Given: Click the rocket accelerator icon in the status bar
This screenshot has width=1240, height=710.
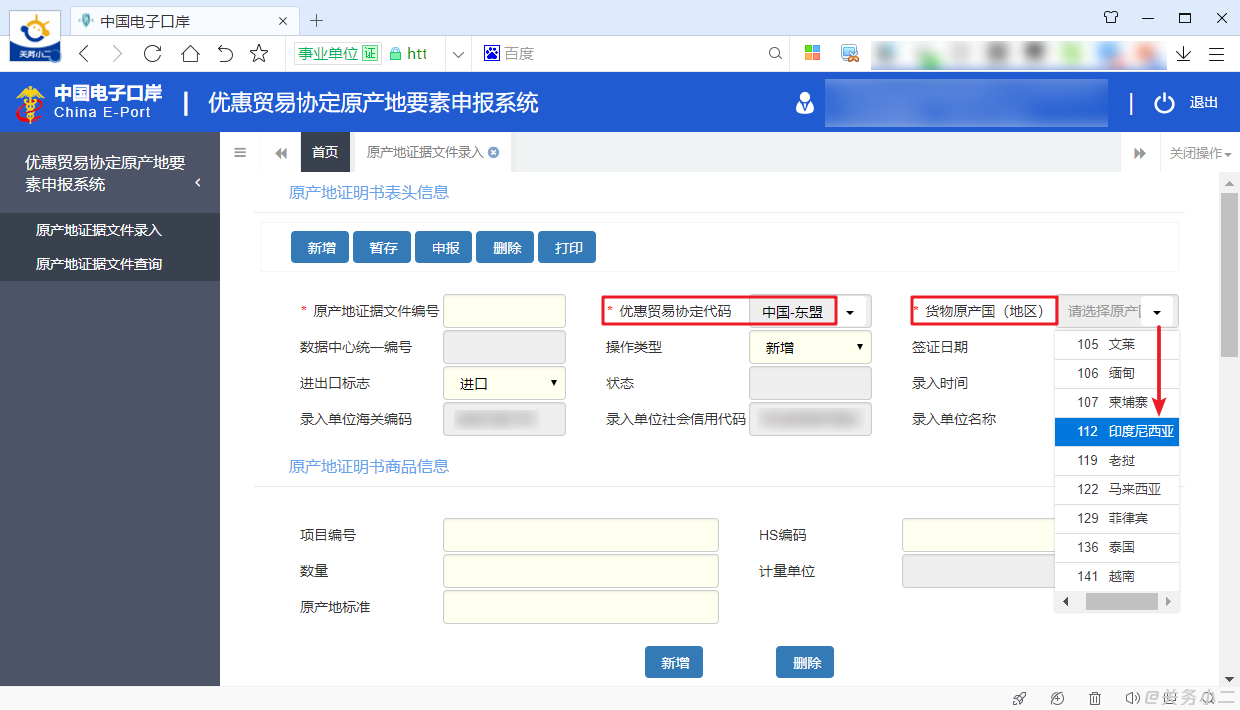Looking at the screenshot, I should pos(1019,698).
